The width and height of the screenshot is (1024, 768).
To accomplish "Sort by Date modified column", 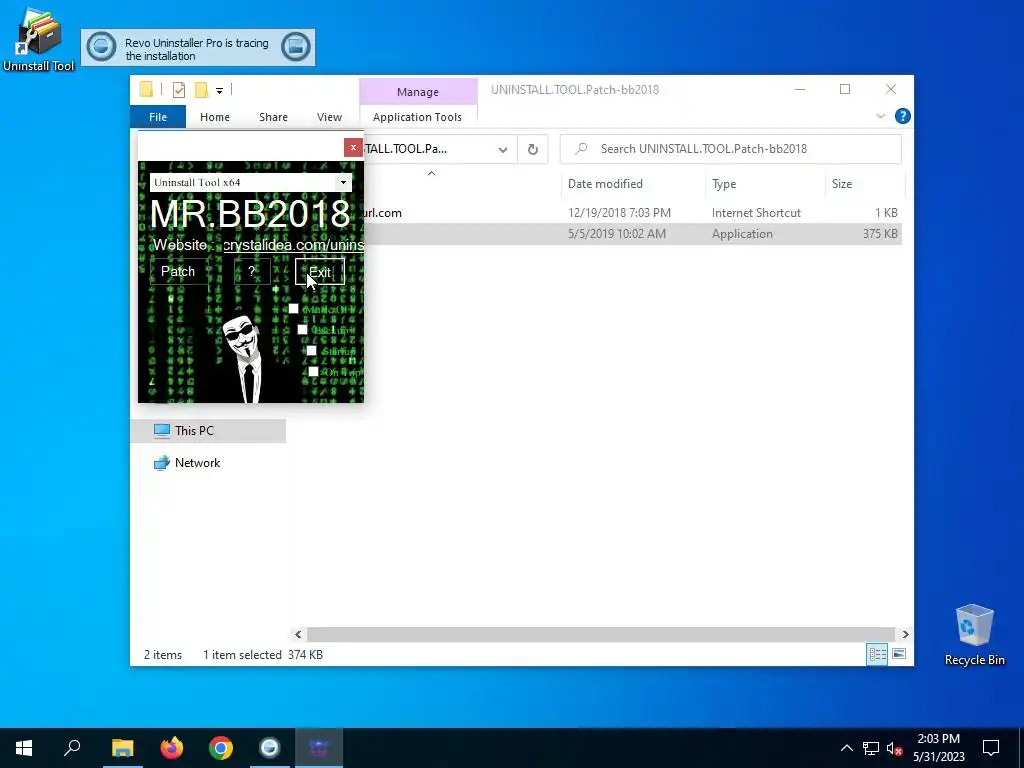I will pyautogui.click(x=632, y=184).
